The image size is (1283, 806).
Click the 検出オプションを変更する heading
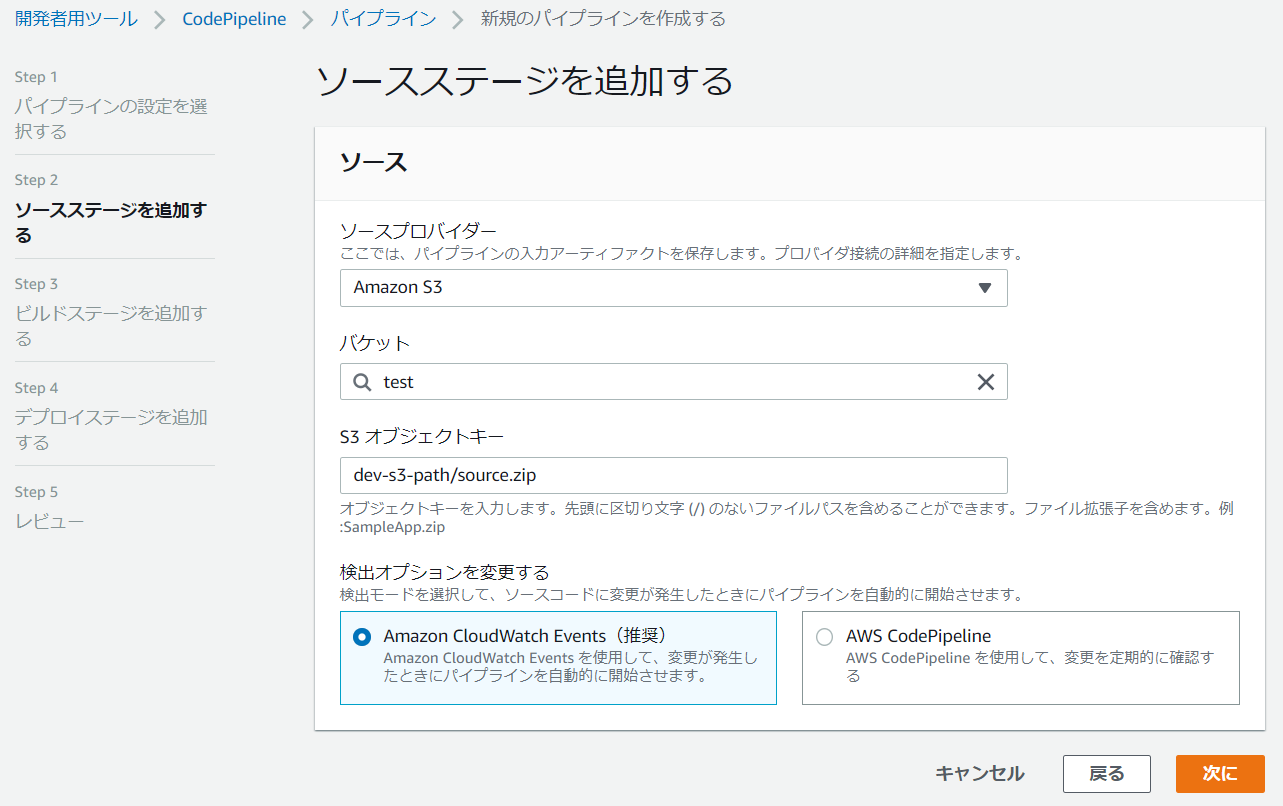click(x=445, y=572)
